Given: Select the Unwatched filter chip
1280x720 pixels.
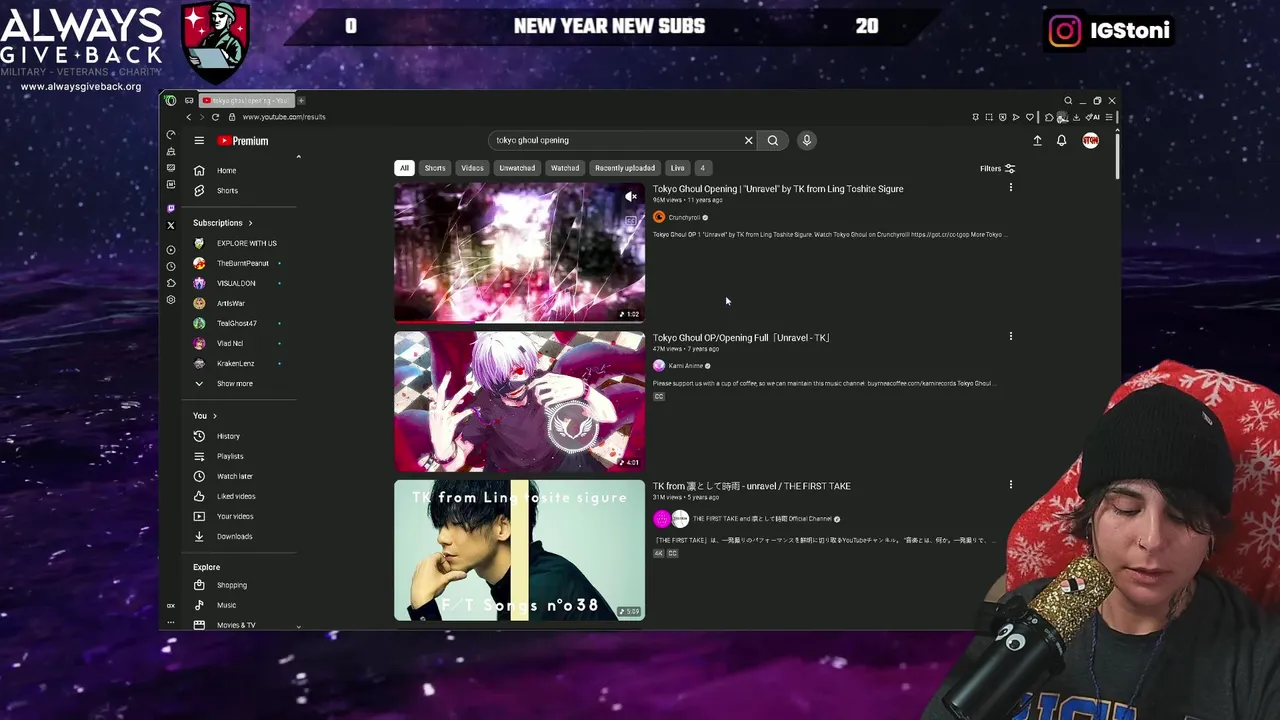Looking at the screenshot, I should coord(517,168).
